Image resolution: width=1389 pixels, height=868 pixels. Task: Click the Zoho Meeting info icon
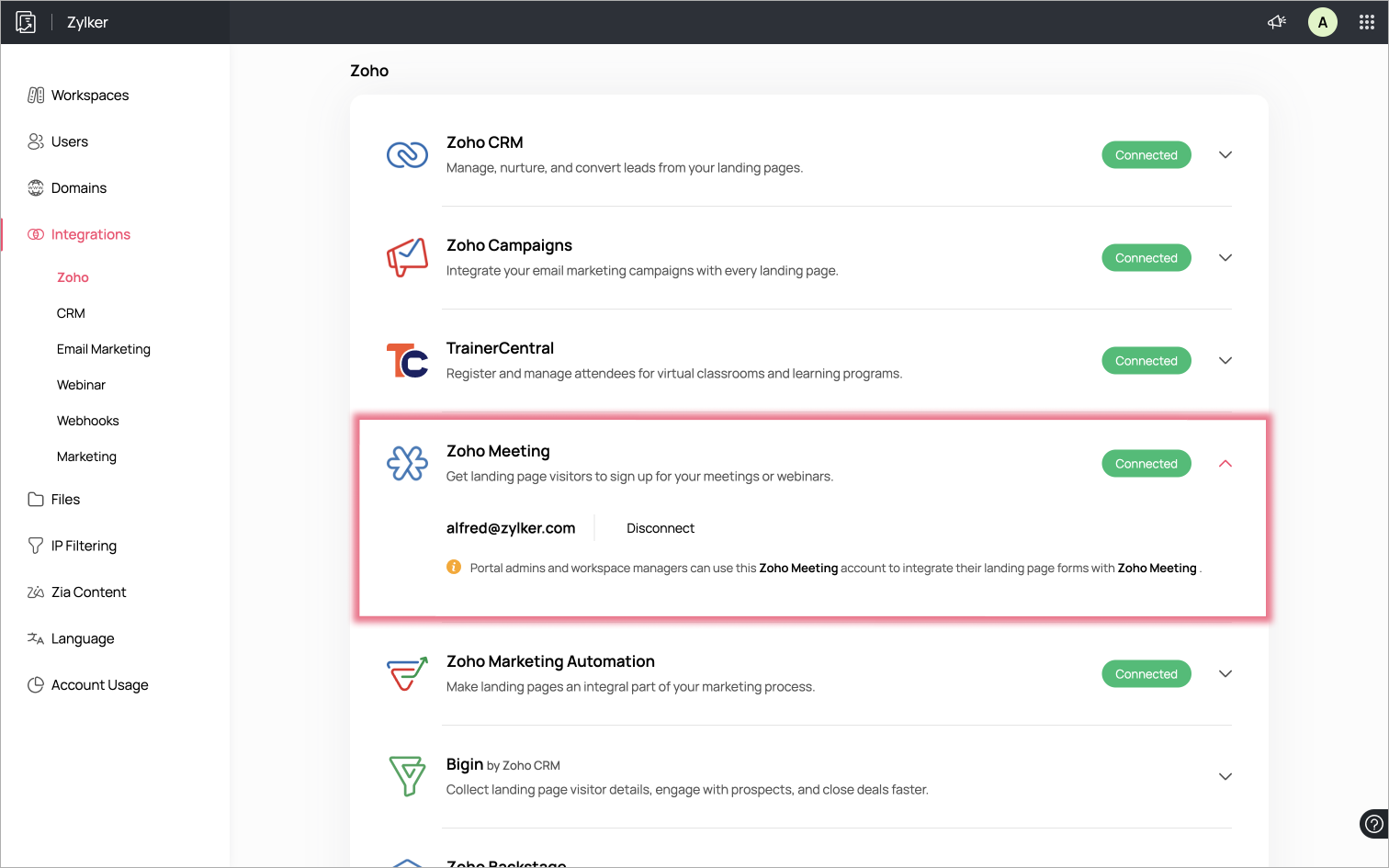point(454,567)
